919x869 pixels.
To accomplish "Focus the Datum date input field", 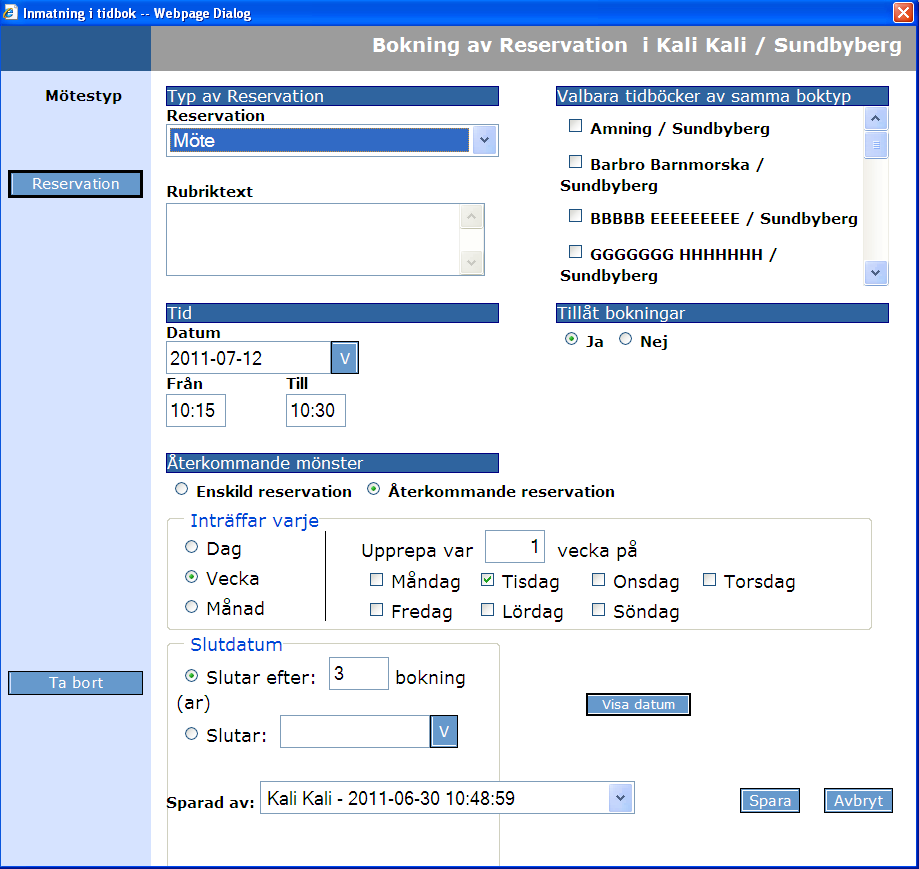I will pyautogui.click(x=249, y=357).
